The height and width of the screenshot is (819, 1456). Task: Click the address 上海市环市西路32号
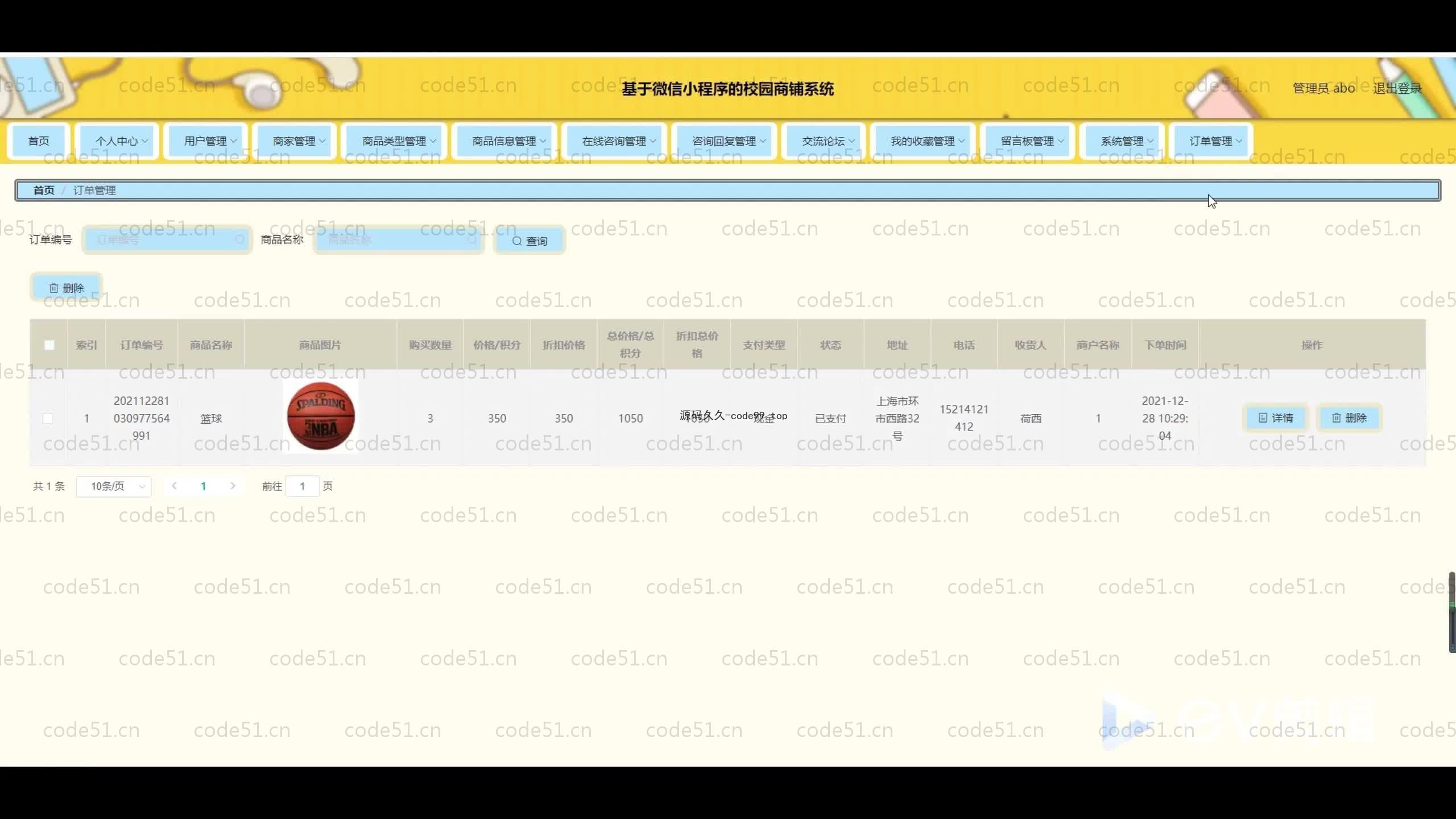tap(897, 419)
